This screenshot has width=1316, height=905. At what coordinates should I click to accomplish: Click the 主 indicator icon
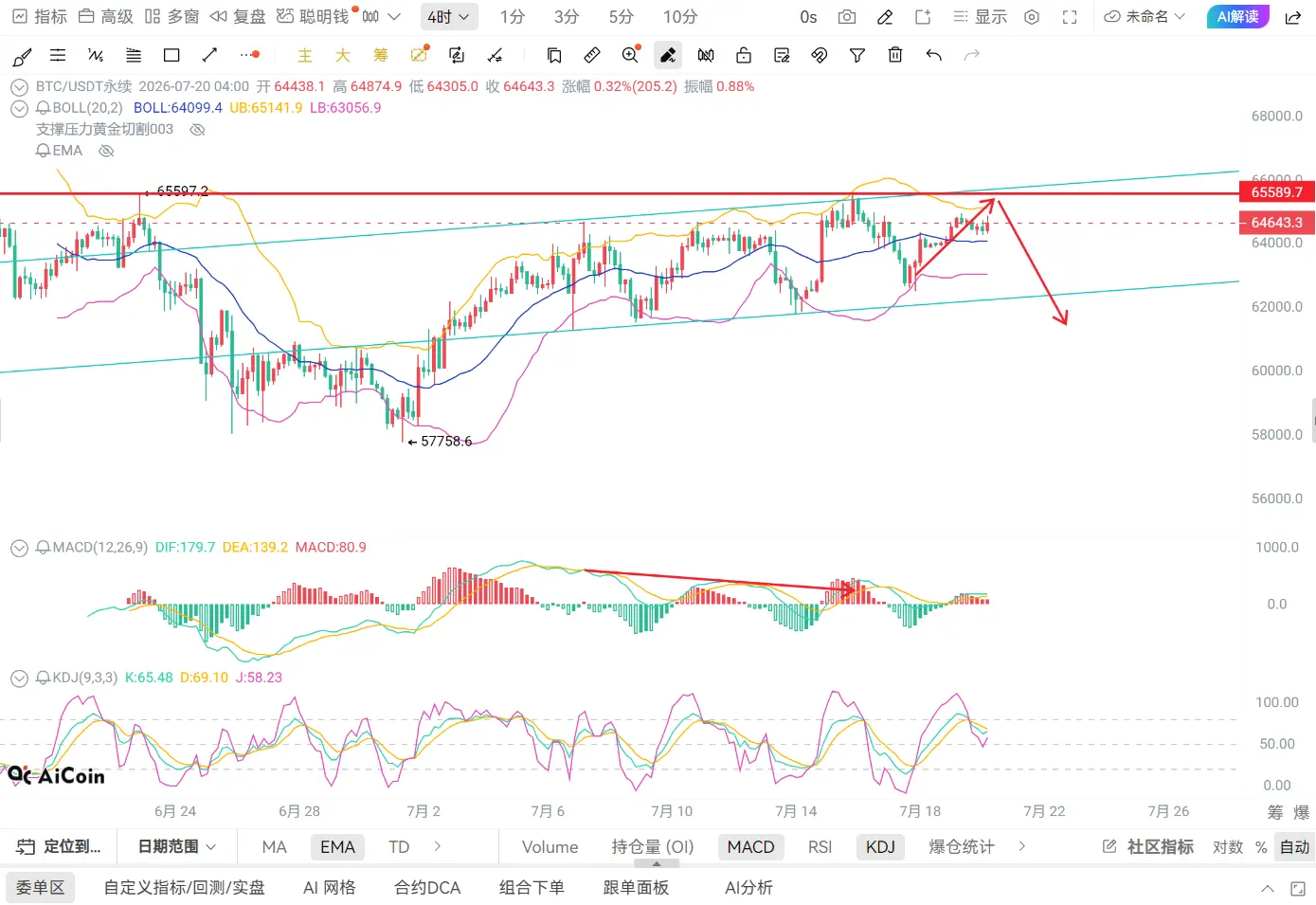click(305, 56)
